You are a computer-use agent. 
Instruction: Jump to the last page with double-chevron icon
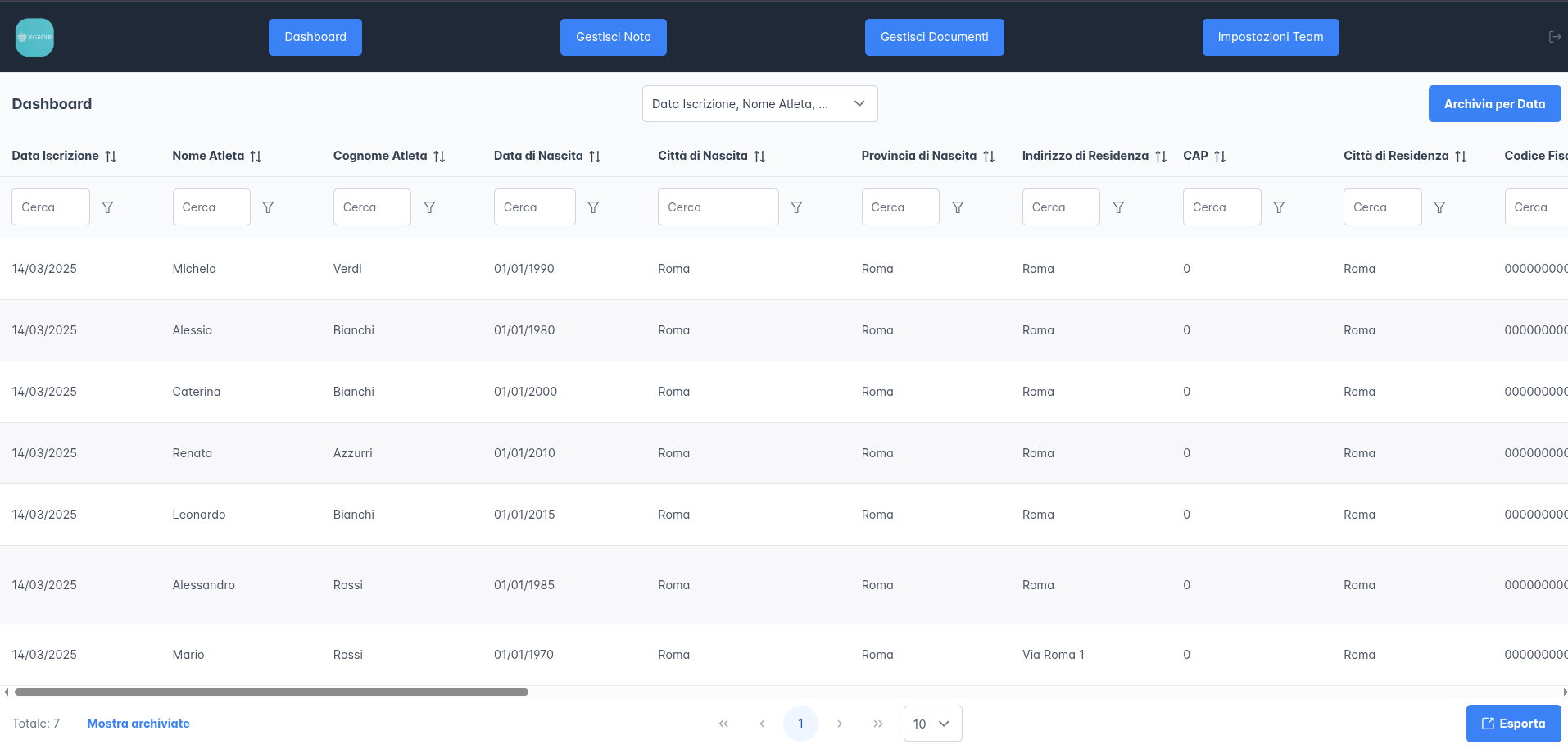click(x=878, y=724)
